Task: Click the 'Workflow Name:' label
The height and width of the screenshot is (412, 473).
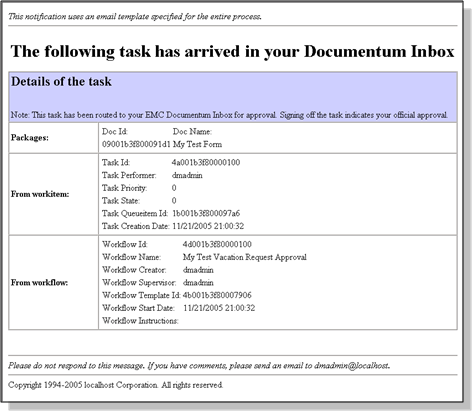Action: coord(131,257)
